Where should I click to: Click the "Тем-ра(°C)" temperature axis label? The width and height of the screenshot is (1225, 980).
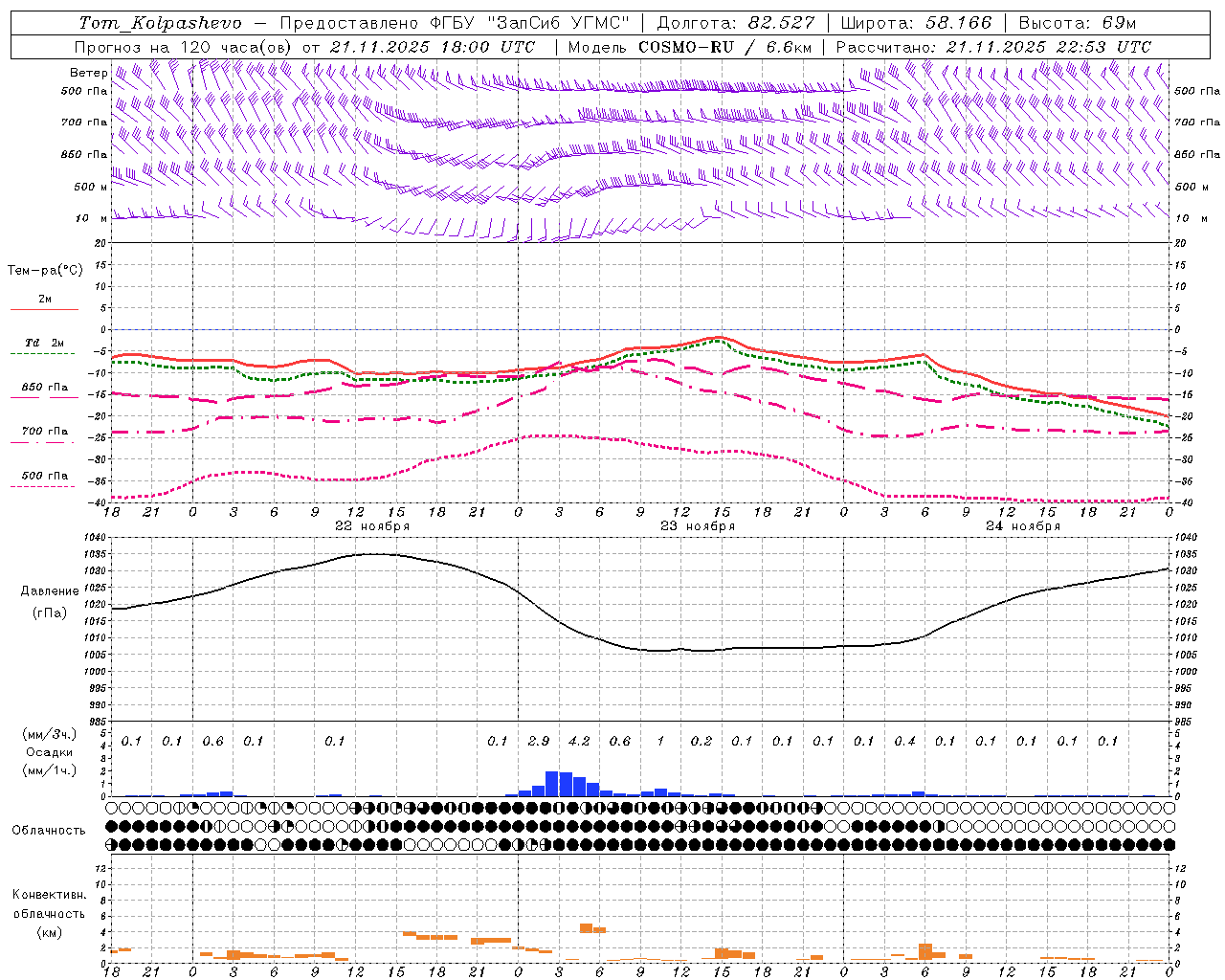pos(45,270)
